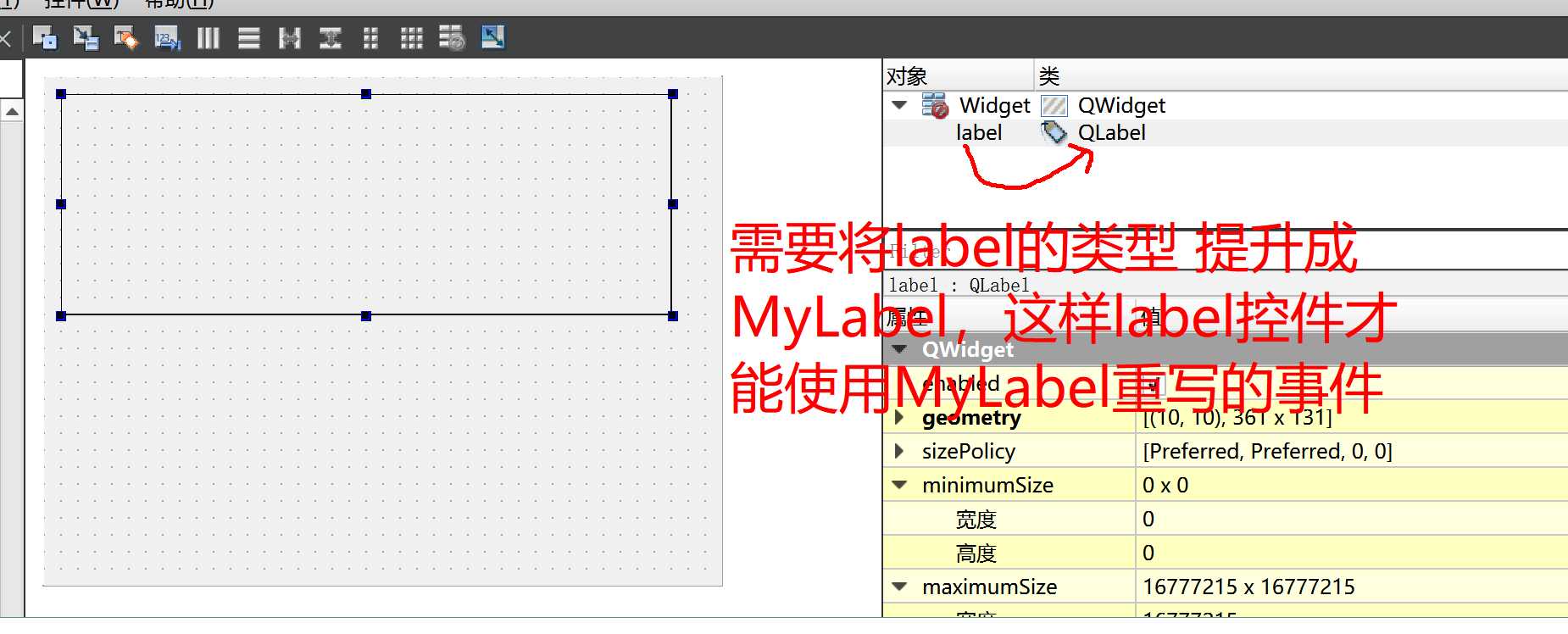Select the label widget on the form

click(366, 204)
